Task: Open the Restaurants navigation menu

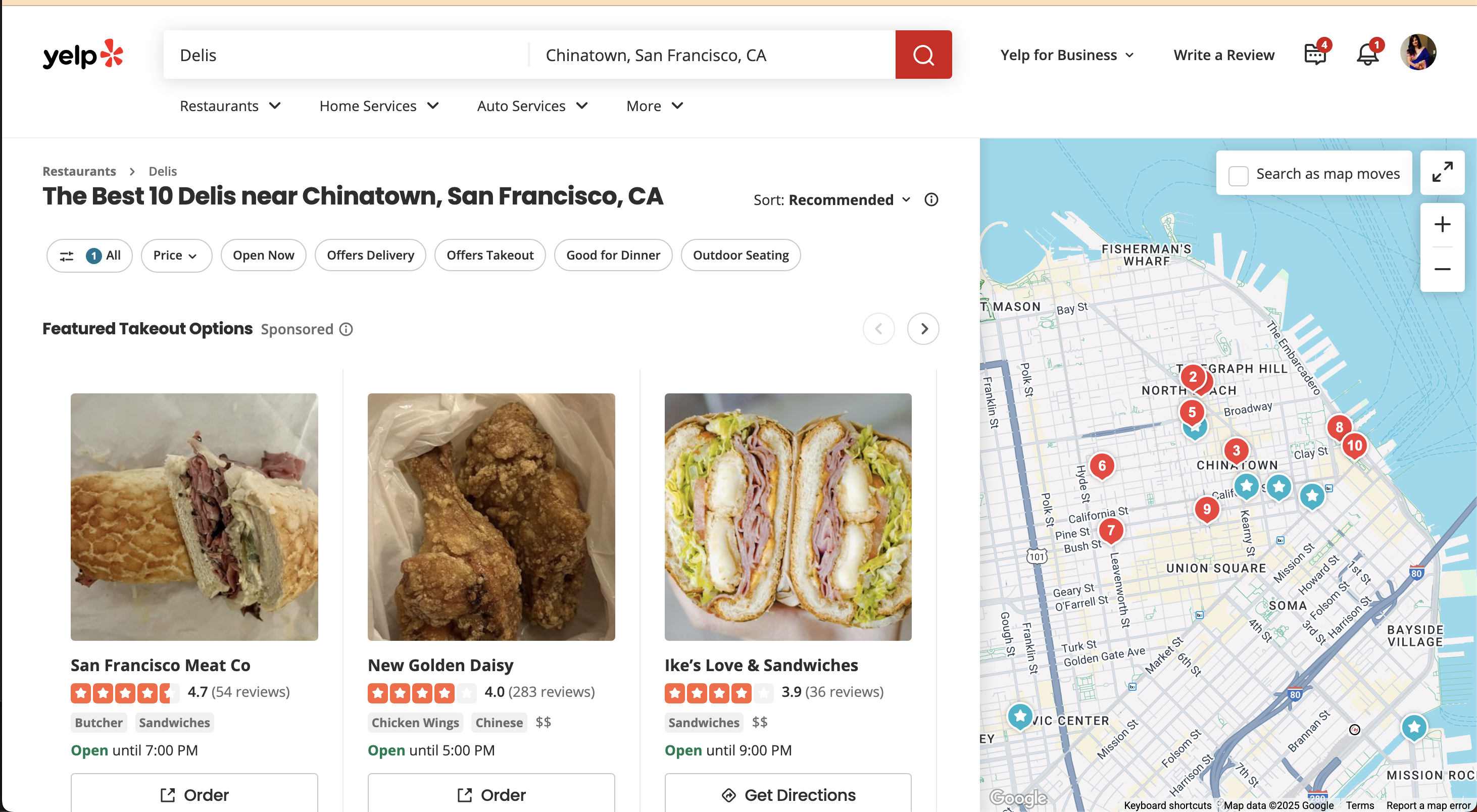Action: click(230, 106)
